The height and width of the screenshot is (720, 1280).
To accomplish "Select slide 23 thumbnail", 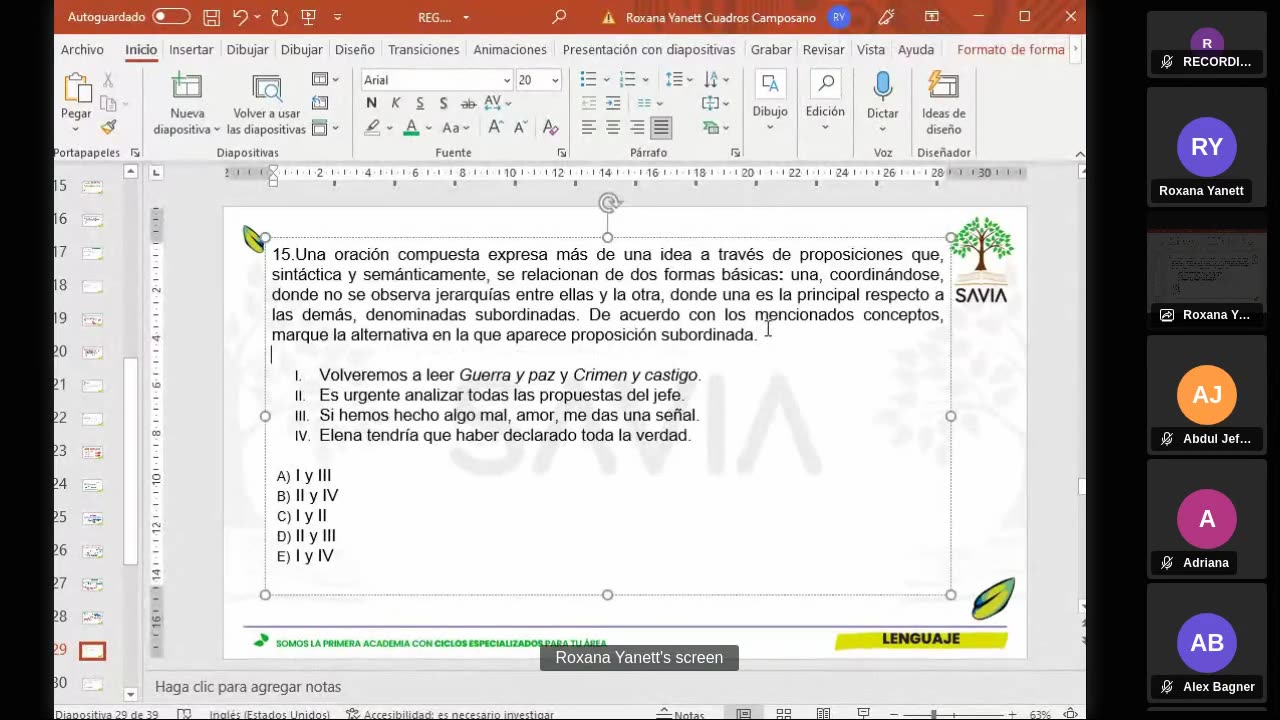I will point(92,452).
